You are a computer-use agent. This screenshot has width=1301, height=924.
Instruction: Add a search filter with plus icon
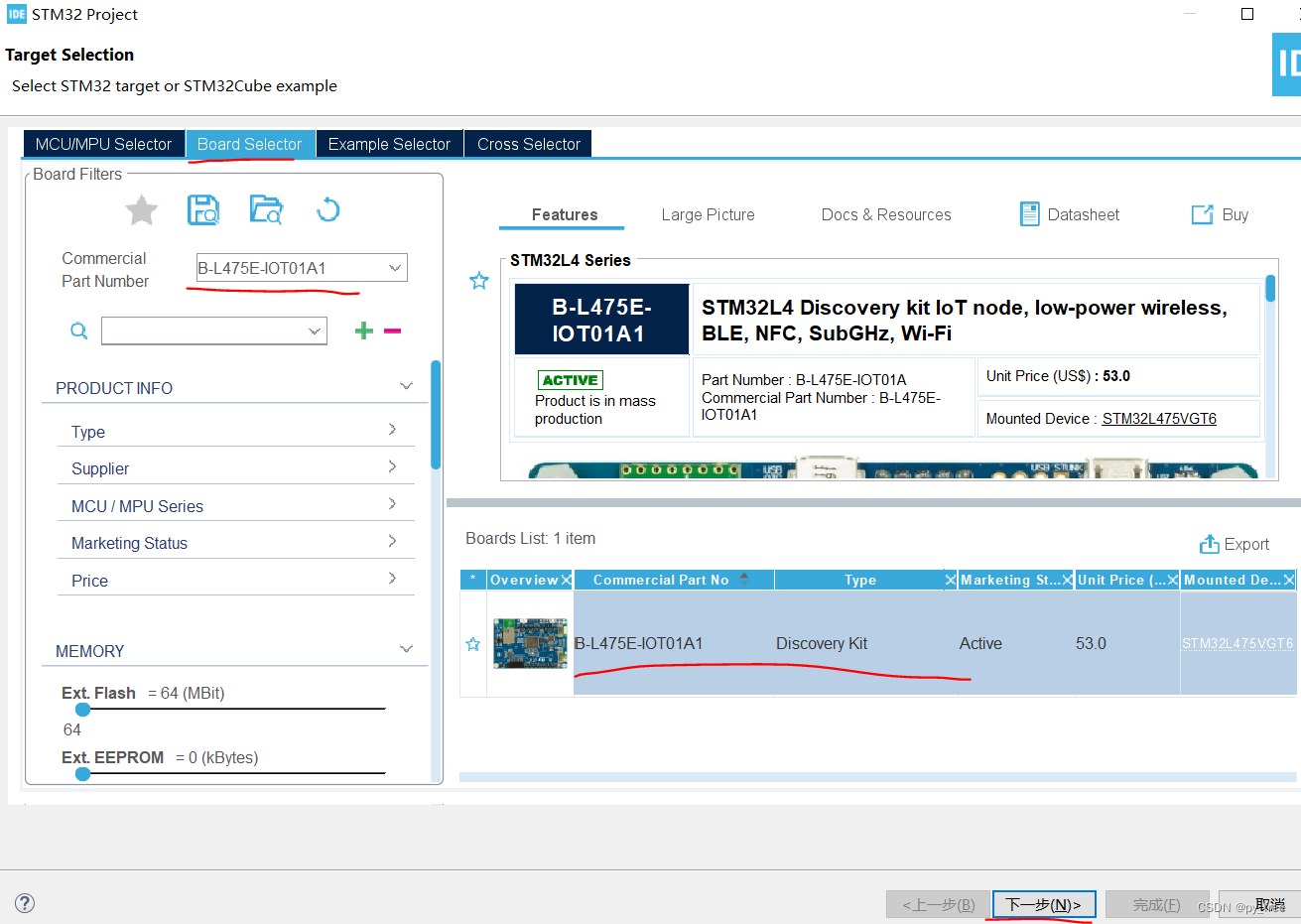pos(363,330)
